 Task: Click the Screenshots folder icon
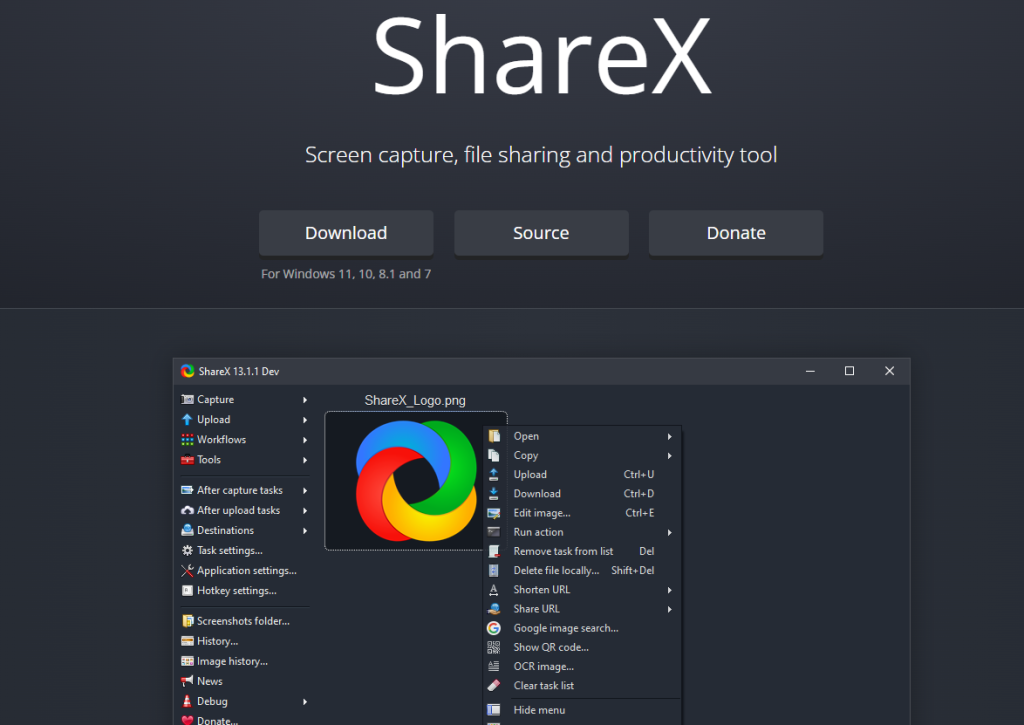[187, 620]
